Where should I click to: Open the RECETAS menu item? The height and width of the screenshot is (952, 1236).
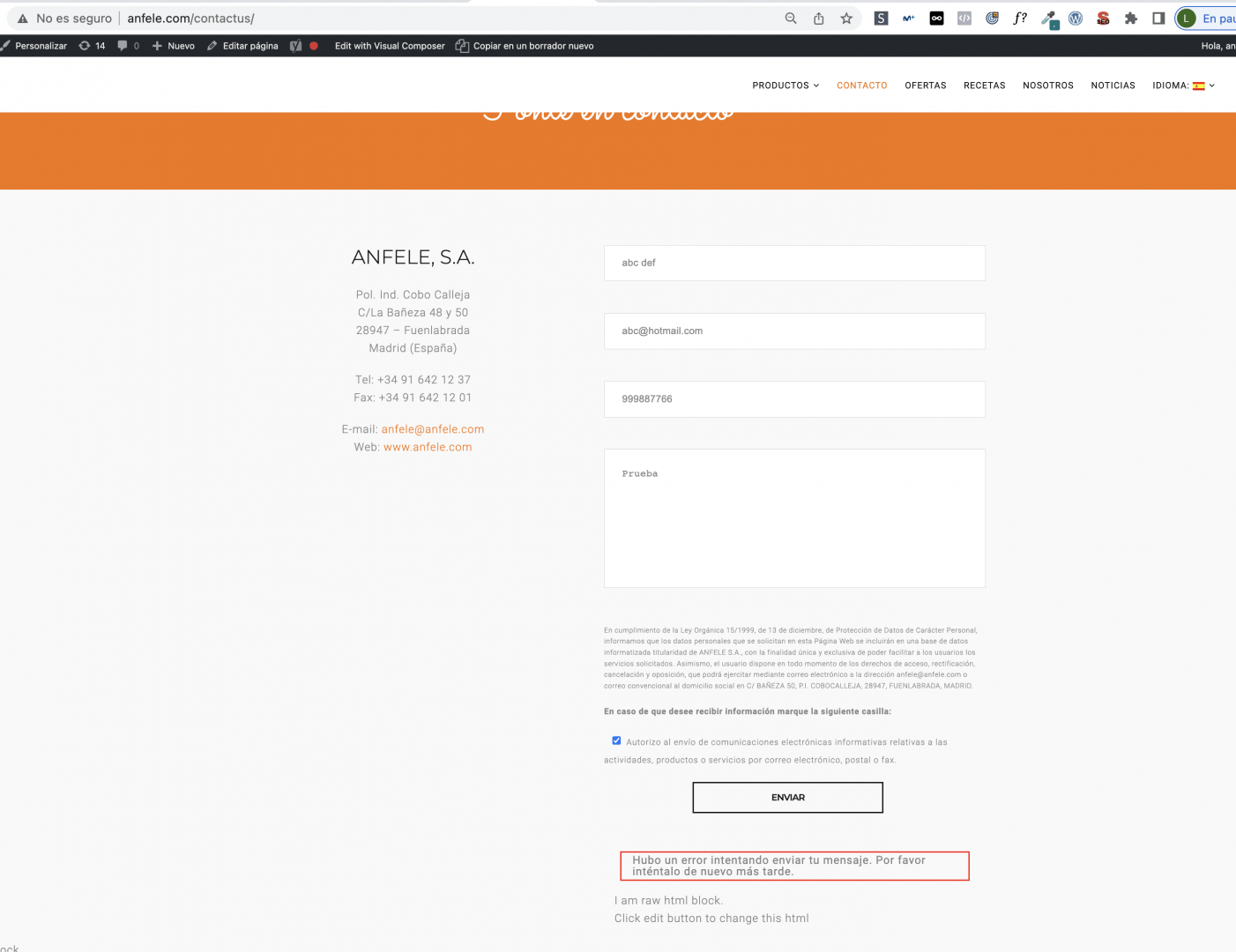tap(985, 86)
